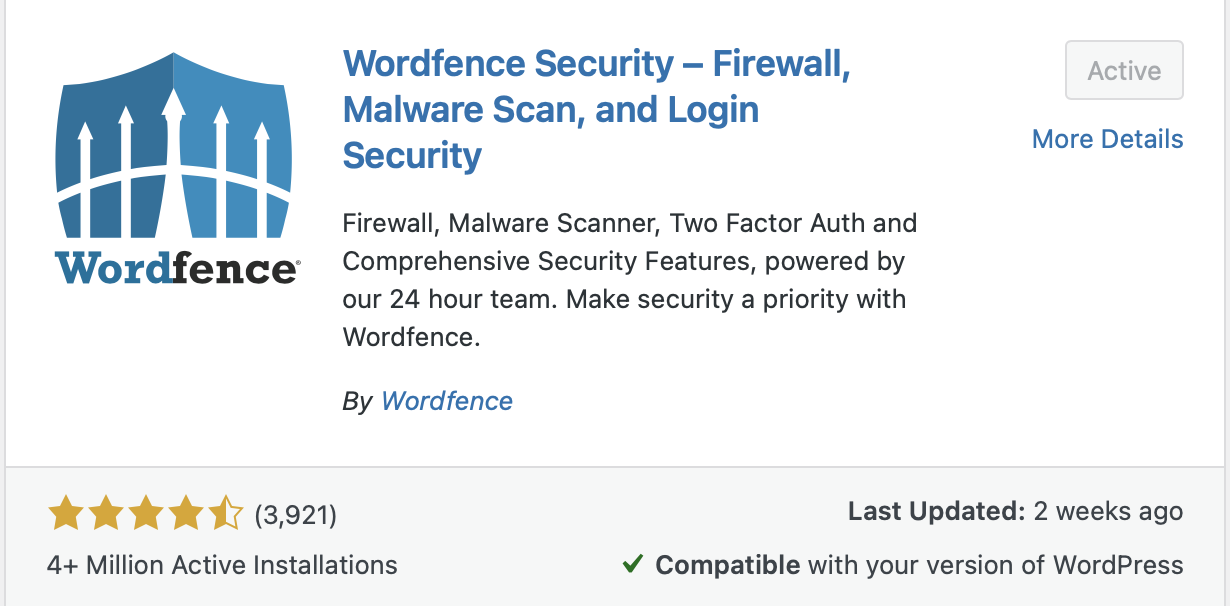Click the second gold rating star

pos(106,515)
